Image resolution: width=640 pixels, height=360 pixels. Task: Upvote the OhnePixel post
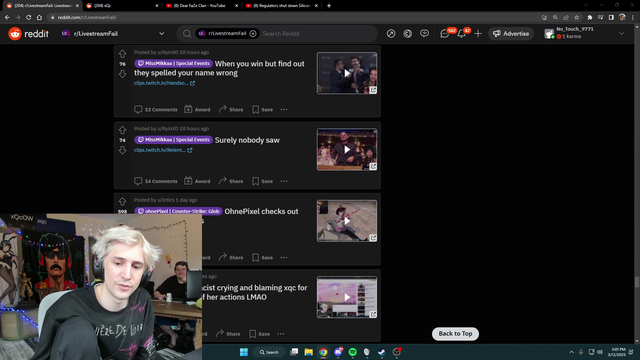(x=122, y=201)
